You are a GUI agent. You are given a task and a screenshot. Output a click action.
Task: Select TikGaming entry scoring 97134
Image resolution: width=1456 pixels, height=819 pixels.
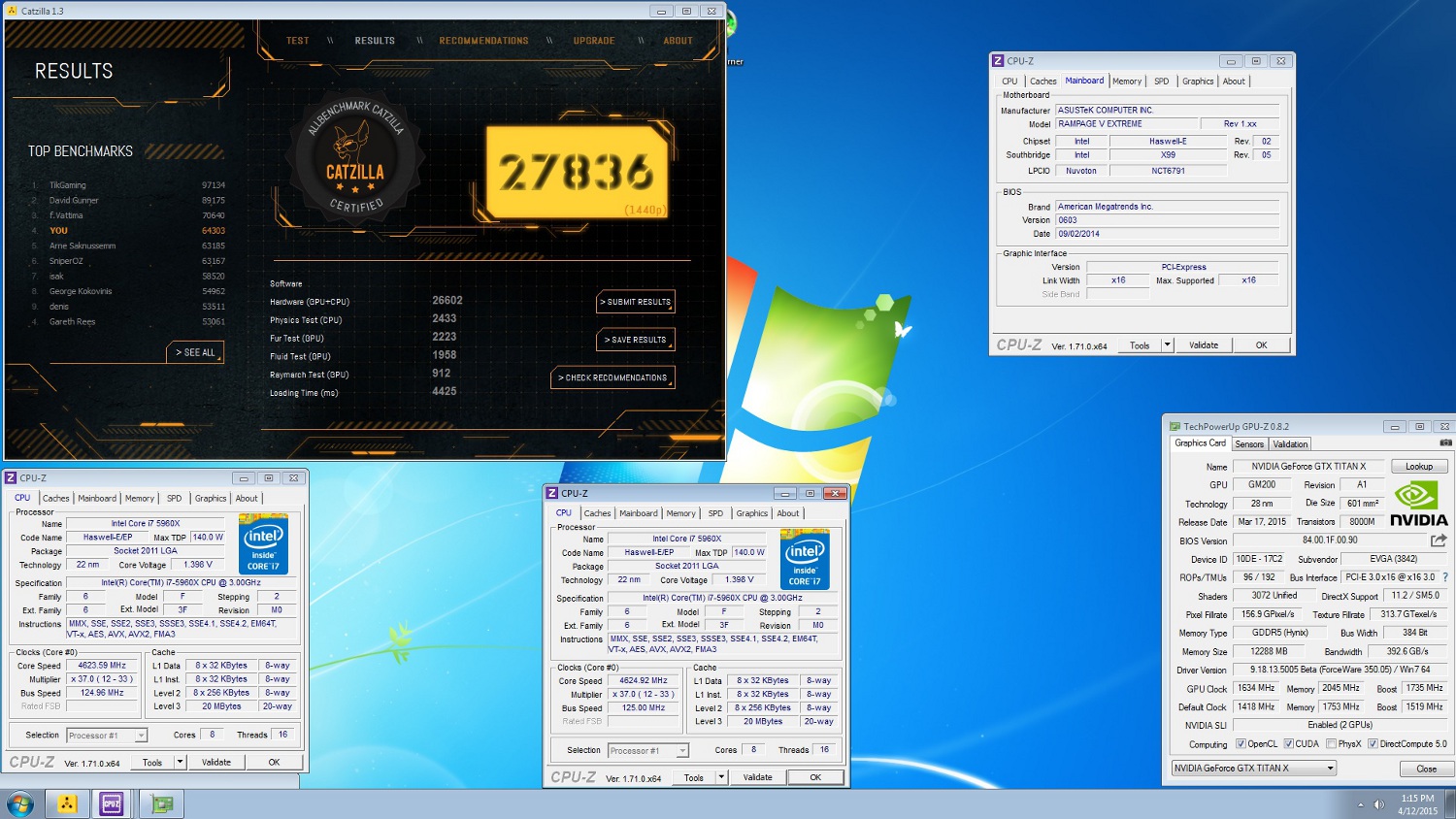pyautogui.click(x=127, y=185)
